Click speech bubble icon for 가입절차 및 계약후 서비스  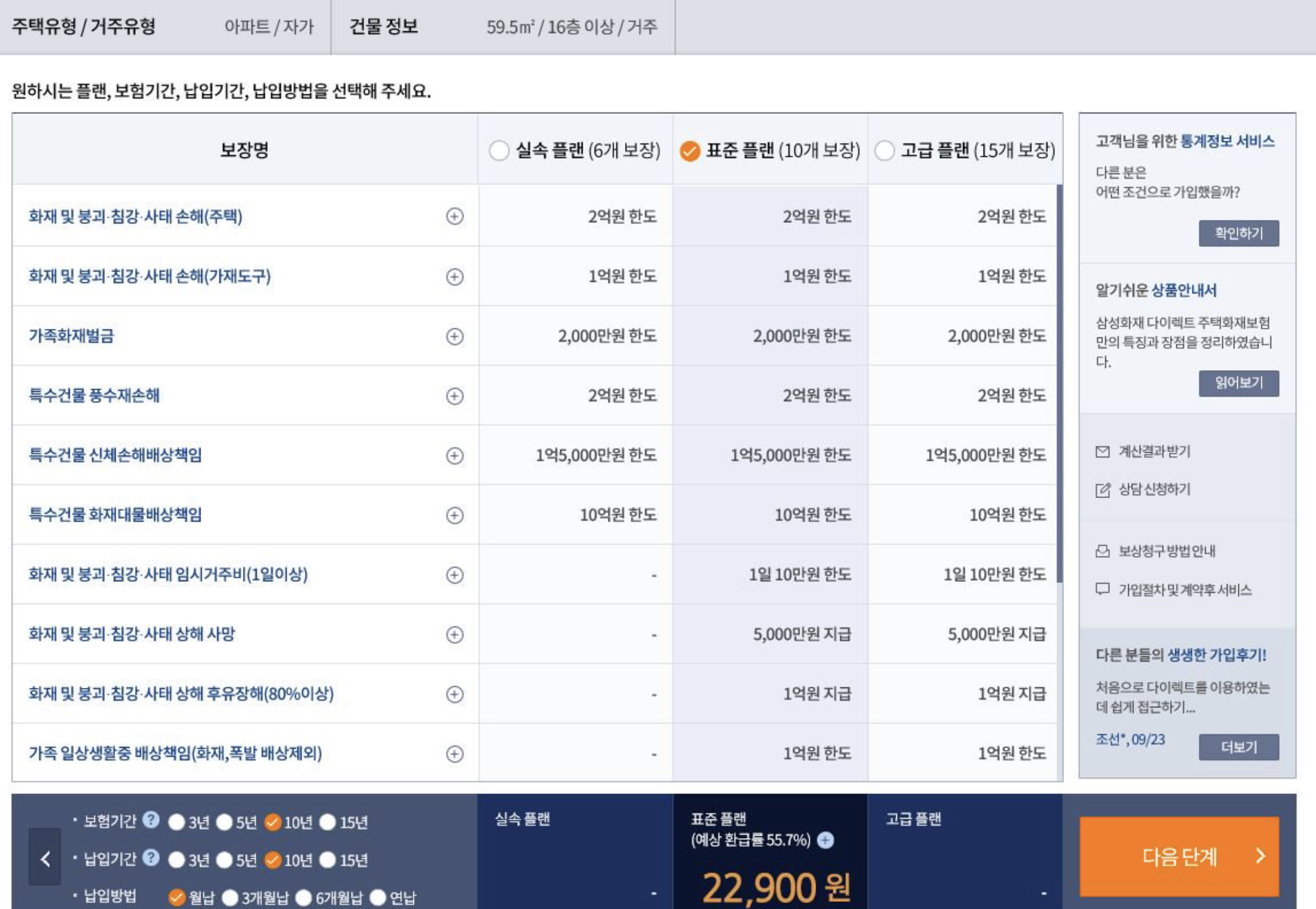point(1103,589)
